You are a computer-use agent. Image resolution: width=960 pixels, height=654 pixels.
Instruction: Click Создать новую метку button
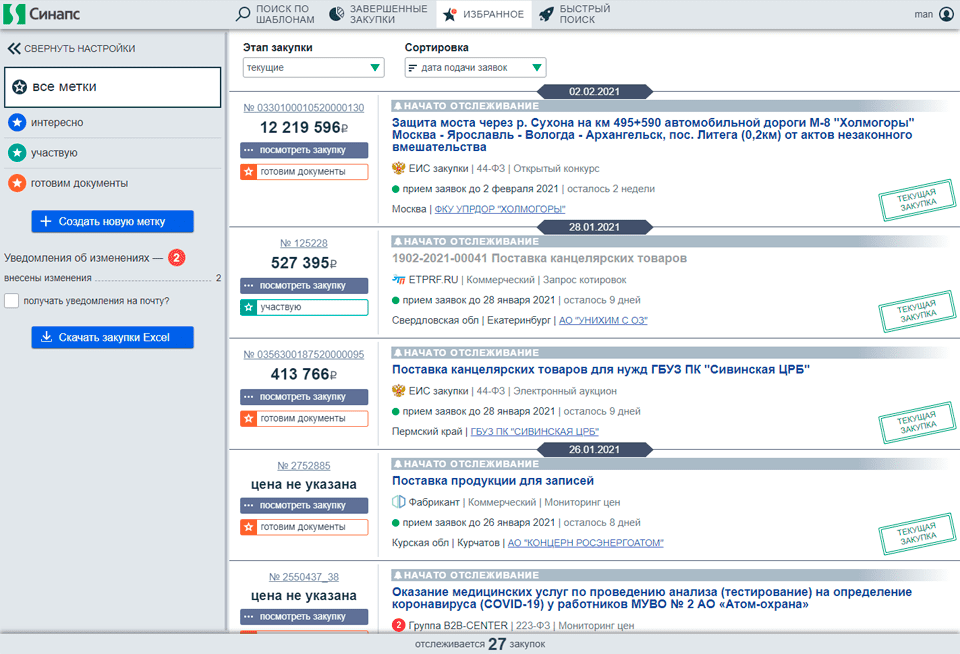tap(113, 221)
